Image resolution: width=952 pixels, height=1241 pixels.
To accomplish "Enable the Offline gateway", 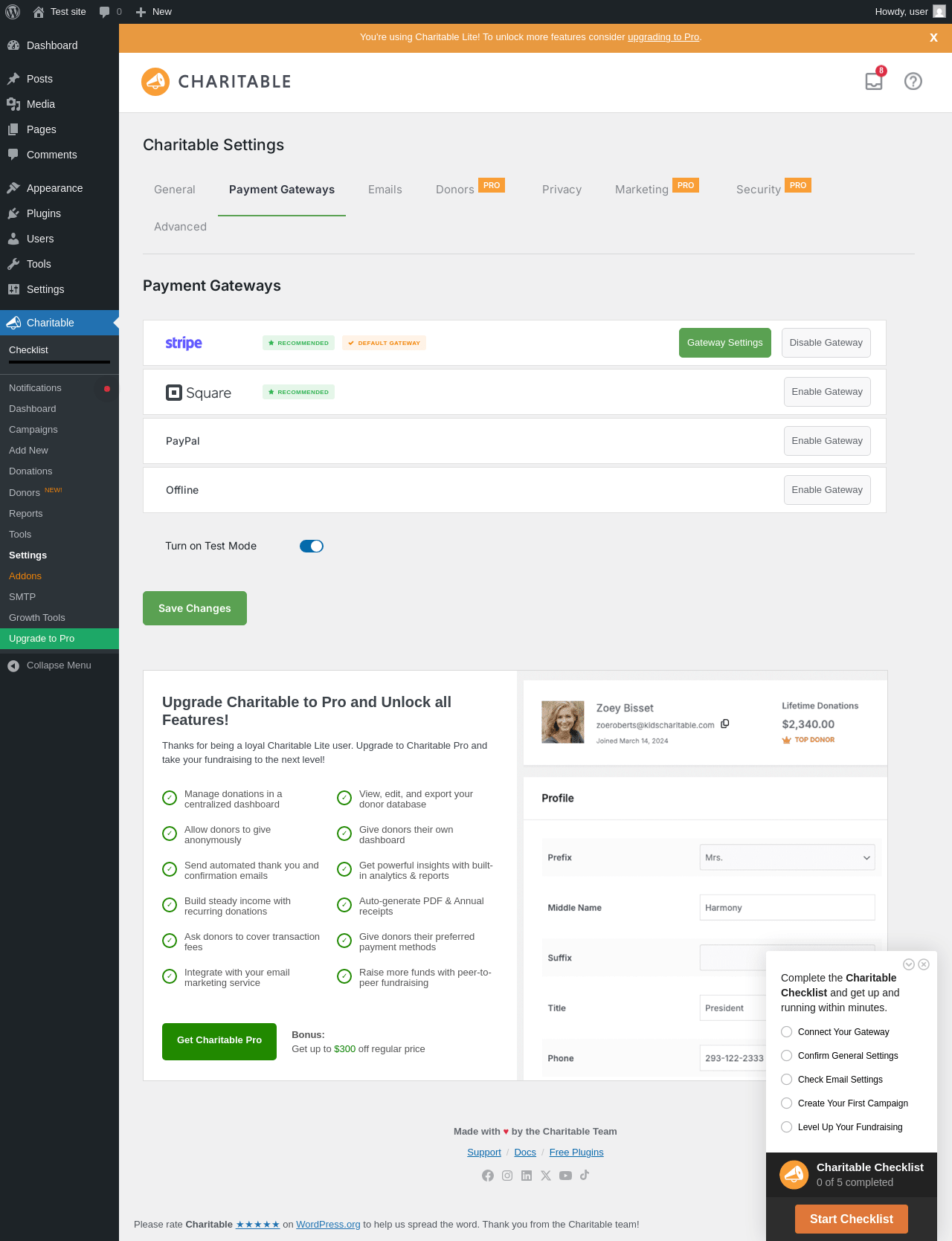I will click(x=827, y=490).
